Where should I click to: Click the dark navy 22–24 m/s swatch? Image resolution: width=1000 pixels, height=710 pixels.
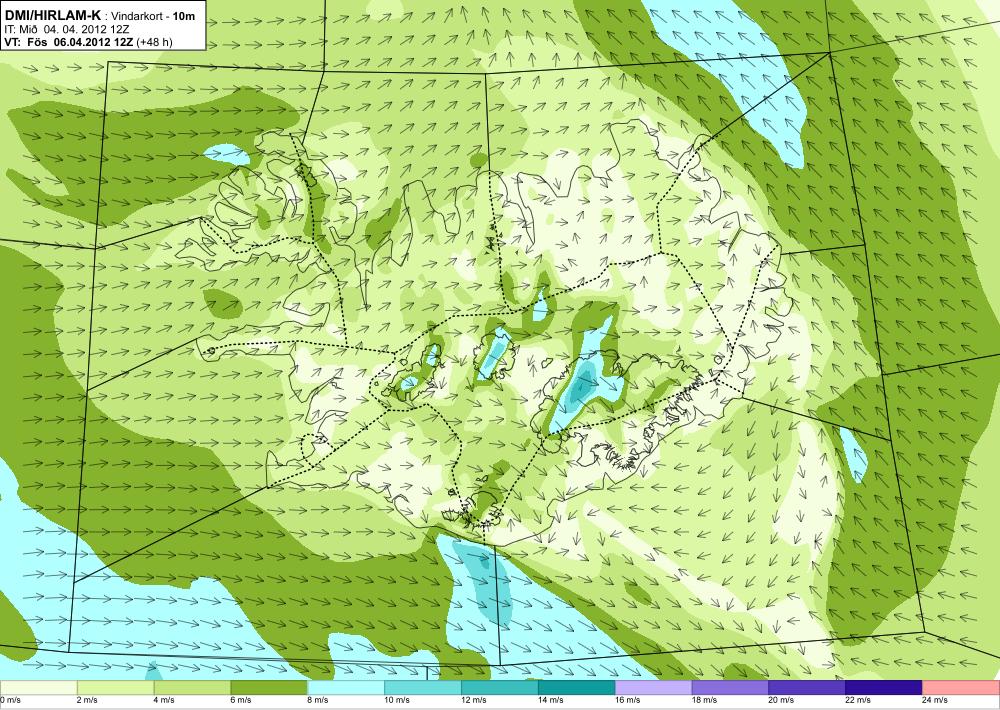(x=884, y=688)
